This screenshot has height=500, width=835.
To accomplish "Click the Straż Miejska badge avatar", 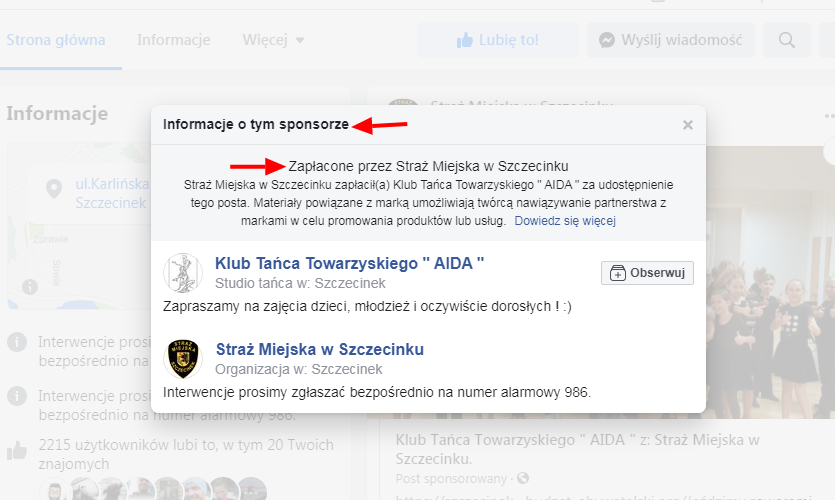I will coord(183,359).
